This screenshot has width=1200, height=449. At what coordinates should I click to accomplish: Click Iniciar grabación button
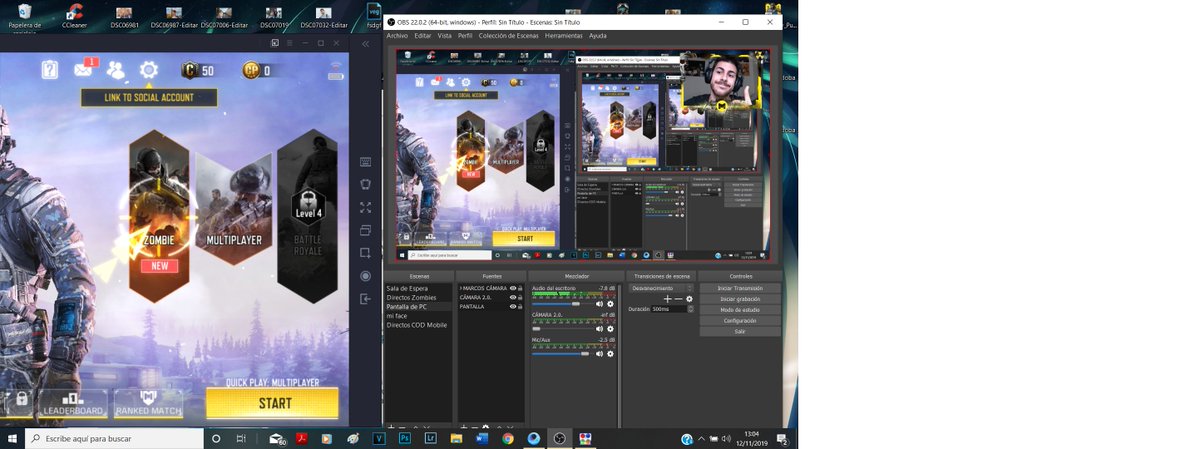(x=740, y=299)
